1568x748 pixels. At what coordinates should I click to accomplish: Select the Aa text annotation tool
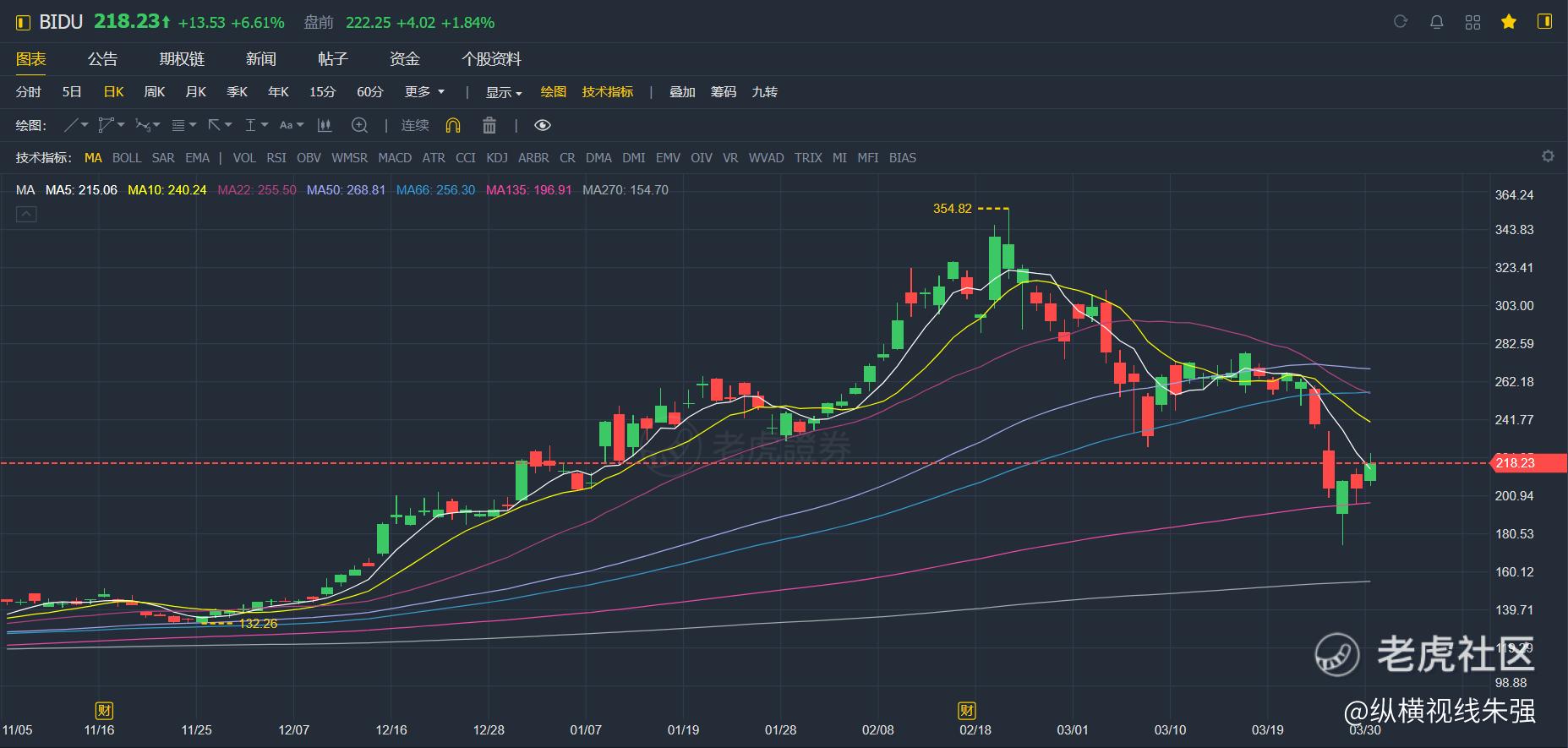tap(286, 125)
